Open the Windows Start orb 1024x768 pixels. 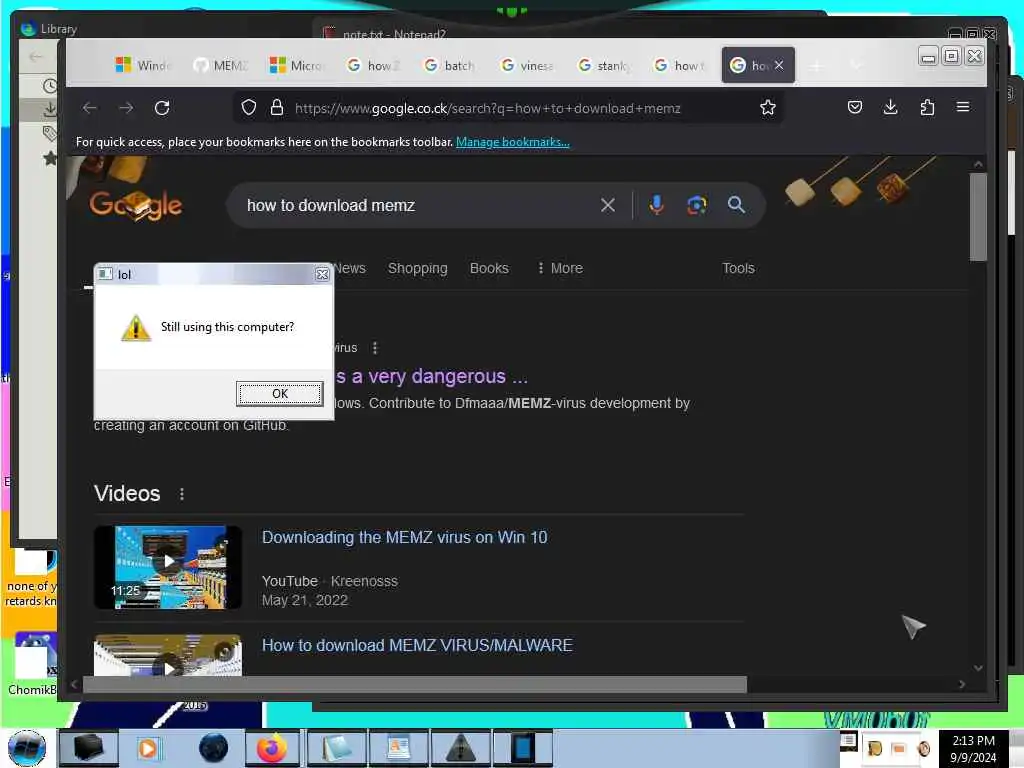click(27, 748)
